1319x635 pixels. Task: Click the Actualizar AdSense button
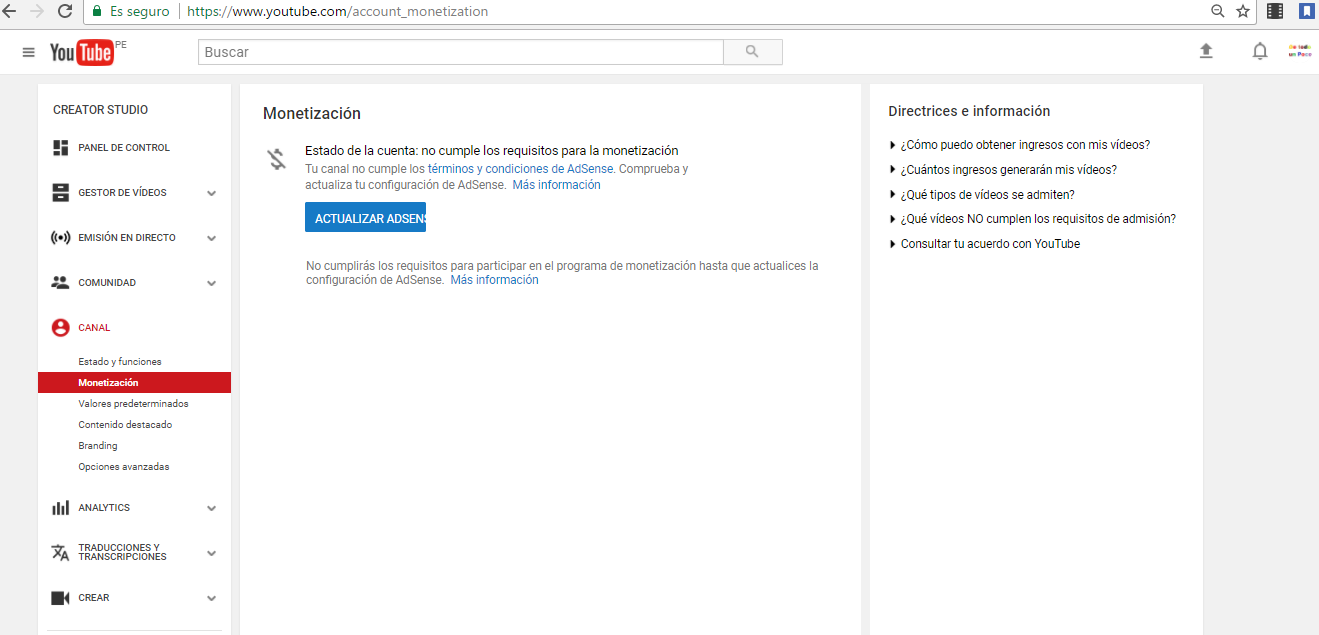tap(365, 218)
